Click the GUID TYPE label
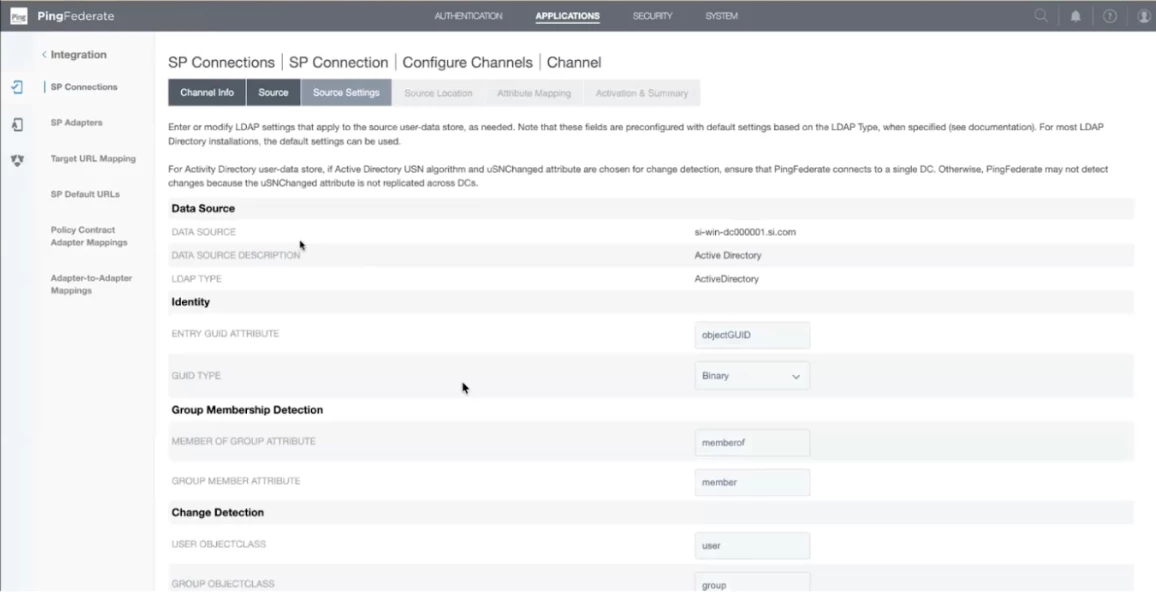This screenshot has height=602, width=1156. point(196,376)
